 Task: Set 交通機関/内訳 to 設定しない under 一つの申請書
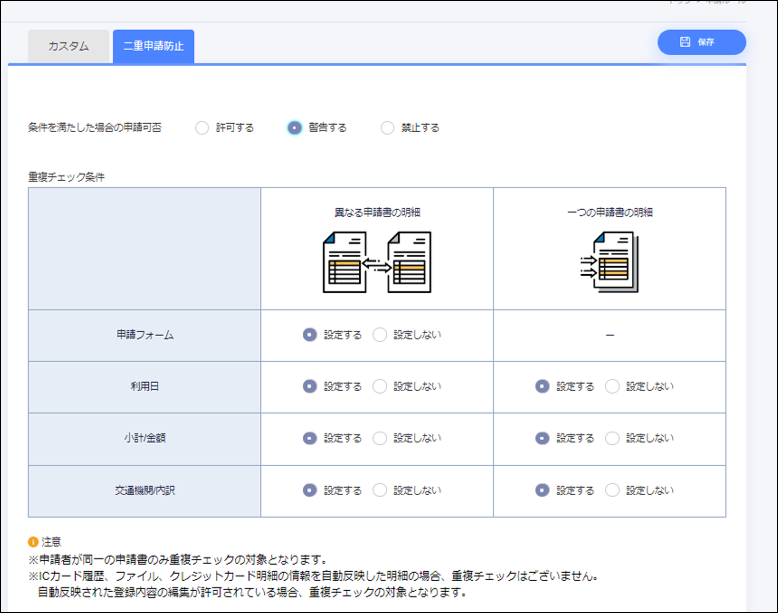[x=612, y=490]
